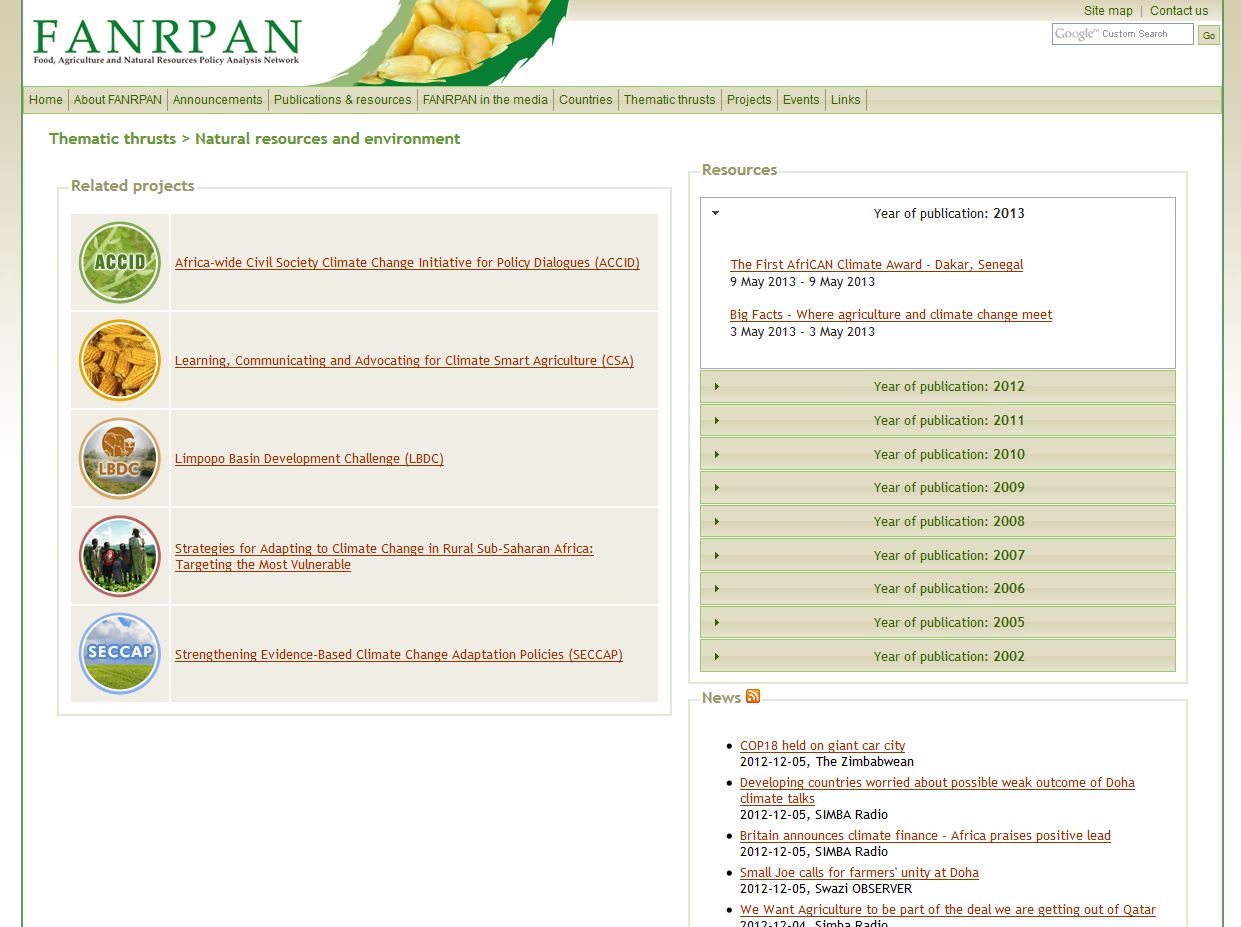
Task: Click the '2012-12-05, Swazi OBSERVER' source line
Action: [826, 889]
